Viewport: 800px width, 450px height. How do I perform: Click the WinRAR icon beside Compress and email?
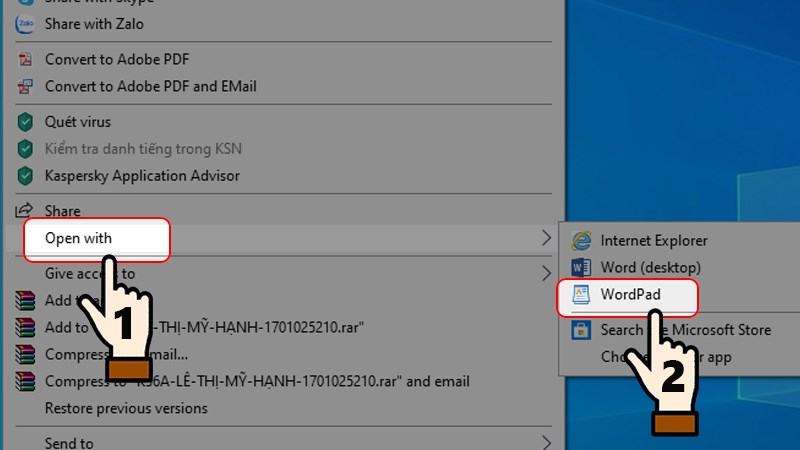(26, 354)
